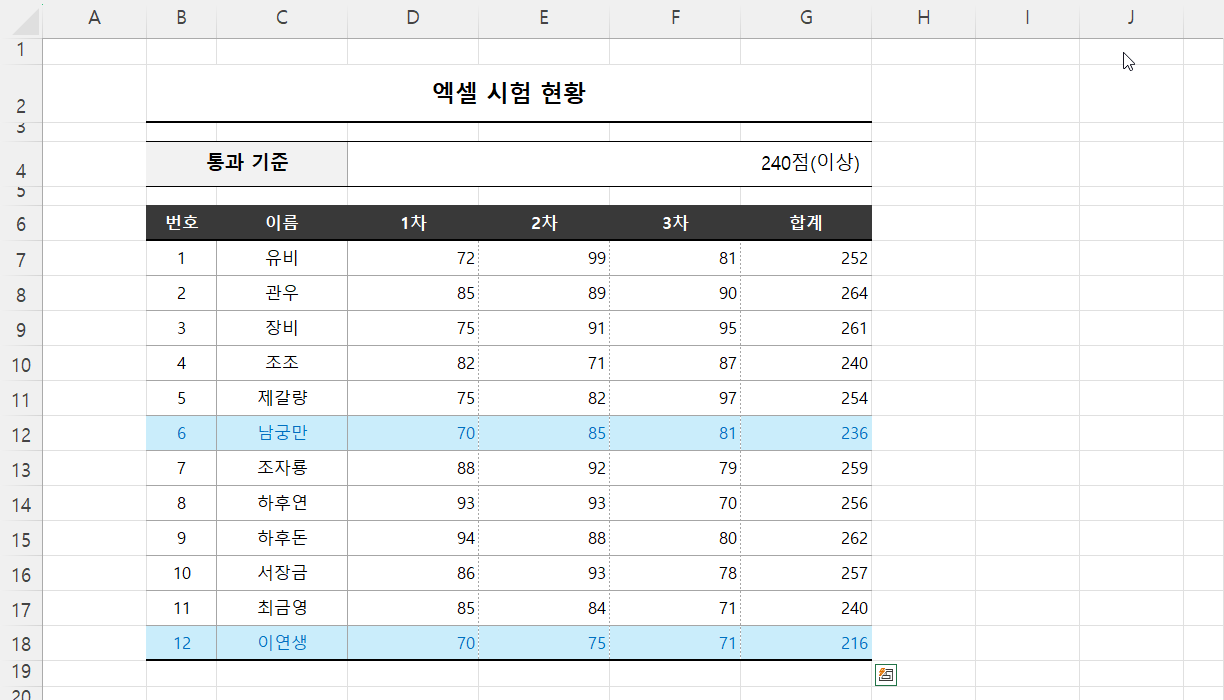1224x700 pixels.
Task: Select row 4 header
Action: [x=21, y=164]
